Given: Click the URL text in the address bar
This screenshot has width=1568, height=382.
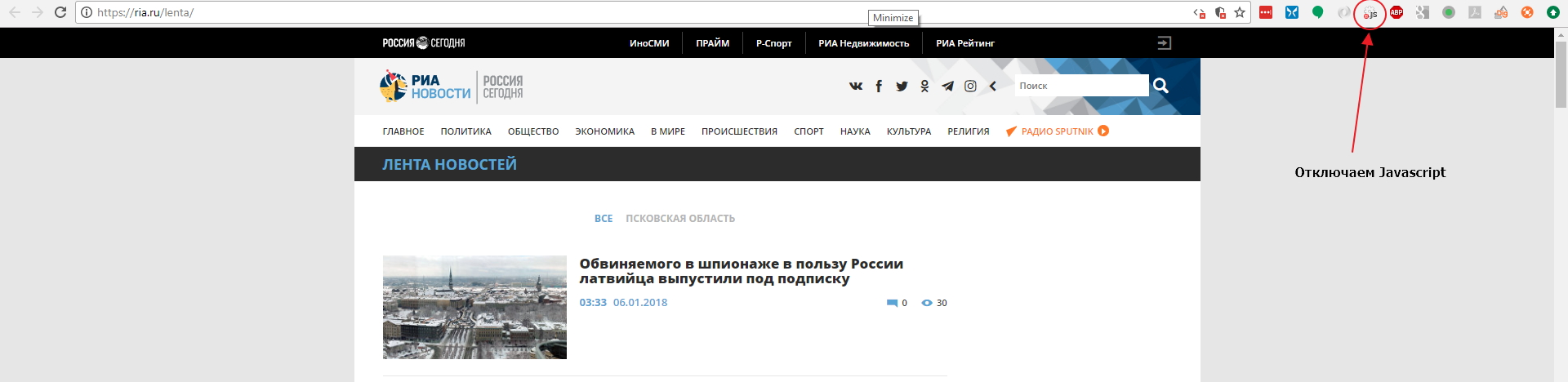Looking at the screenshot, I should pos(145,12).
